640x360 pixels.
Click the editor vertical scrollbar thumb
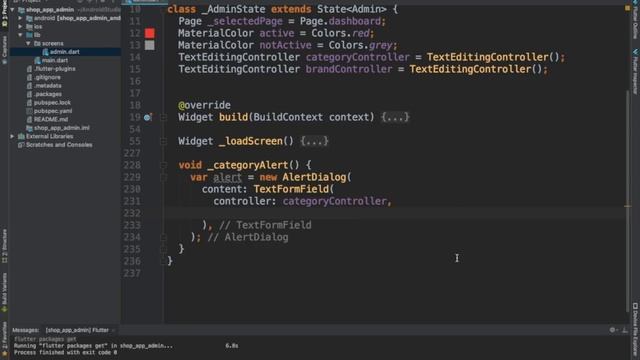pyautogui.click(x=628, y=200)
